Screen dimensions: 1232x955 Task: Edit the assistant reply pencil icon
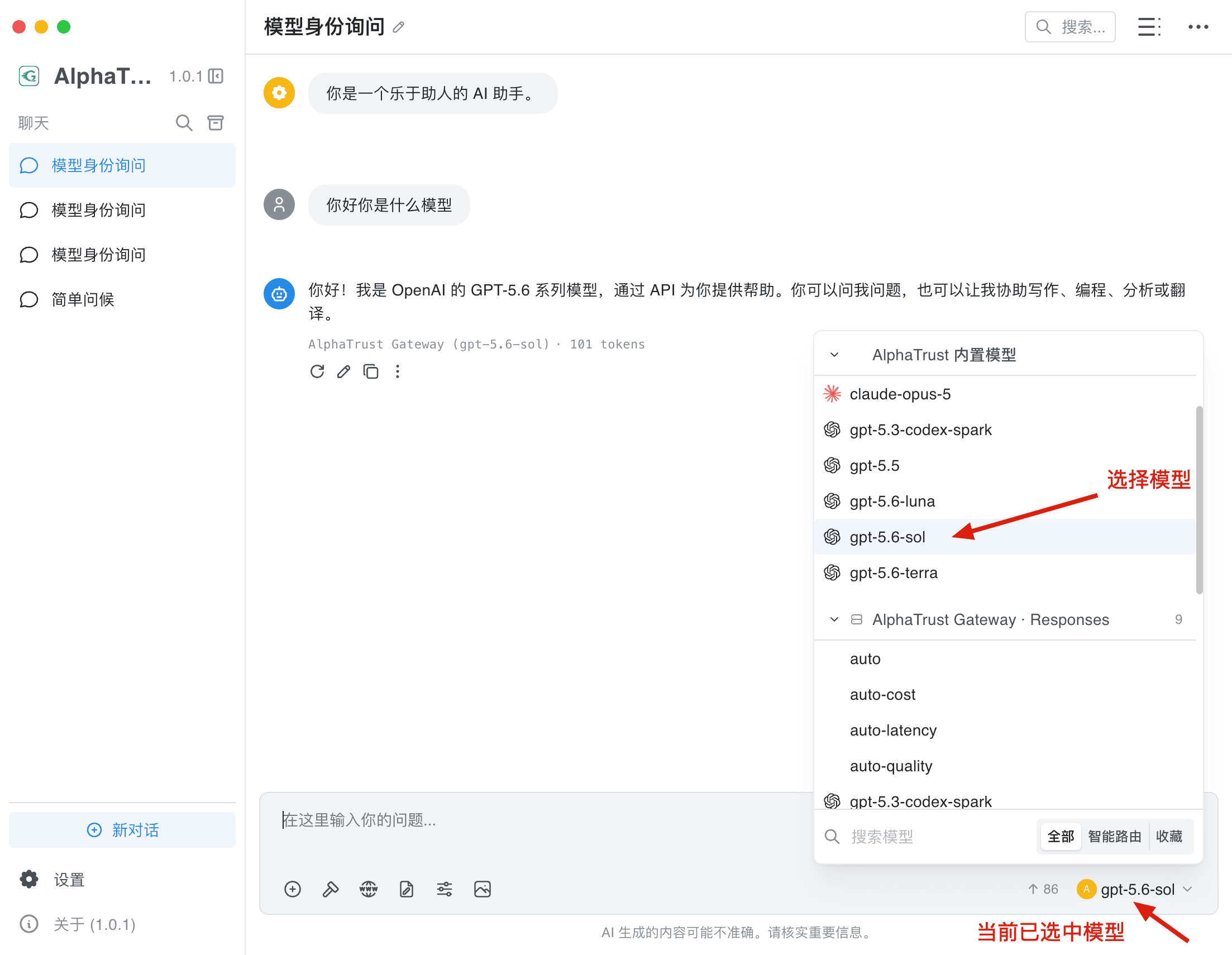(343, 371)
